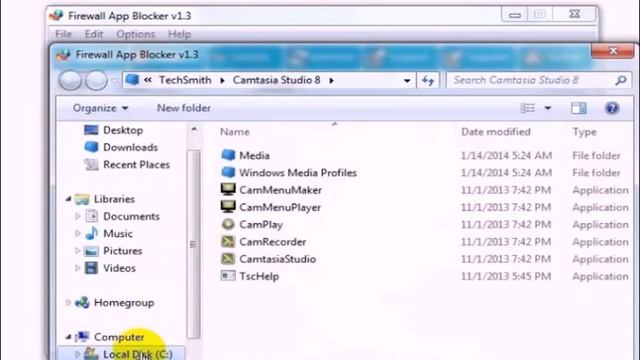Image resolution: width=640 pixels, height=360 pixels.
Task: Open the Organize dropdown menu
Action: tap(100, 108)
